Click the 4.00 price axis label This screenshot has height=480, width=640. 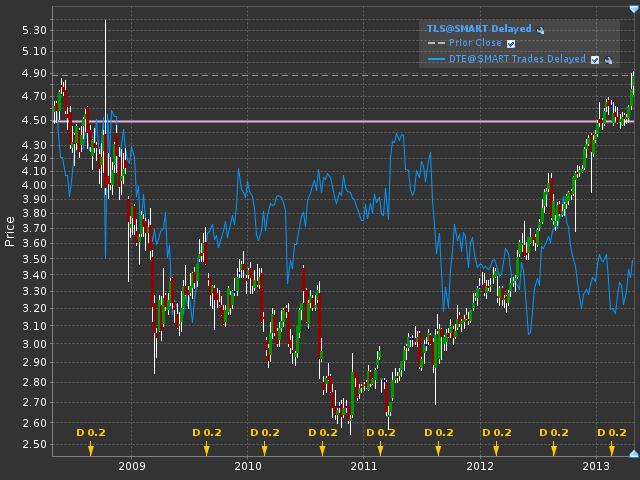click(34, 185)
